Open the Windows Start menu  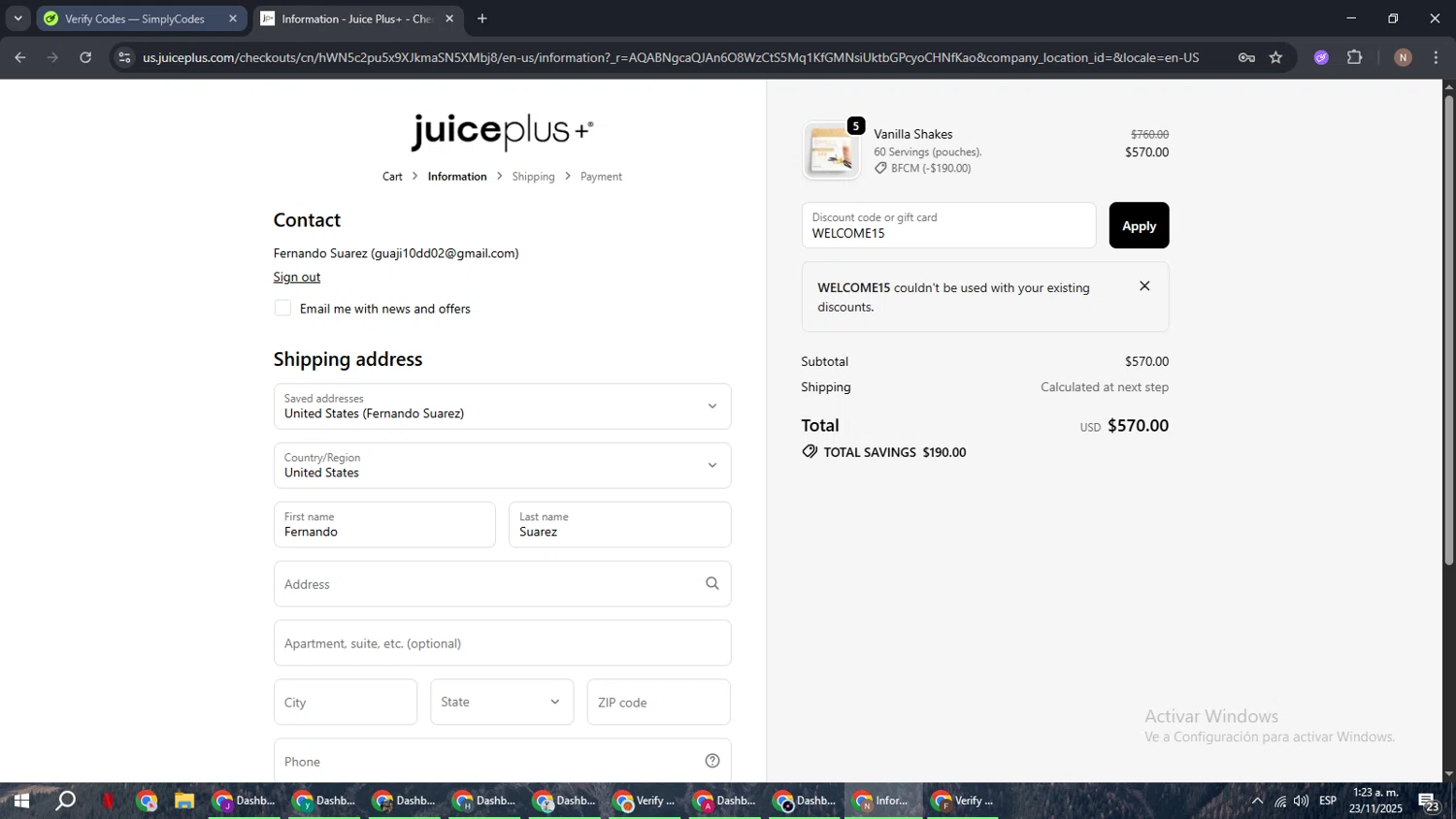pyautogui.click(x=20, y=802)
